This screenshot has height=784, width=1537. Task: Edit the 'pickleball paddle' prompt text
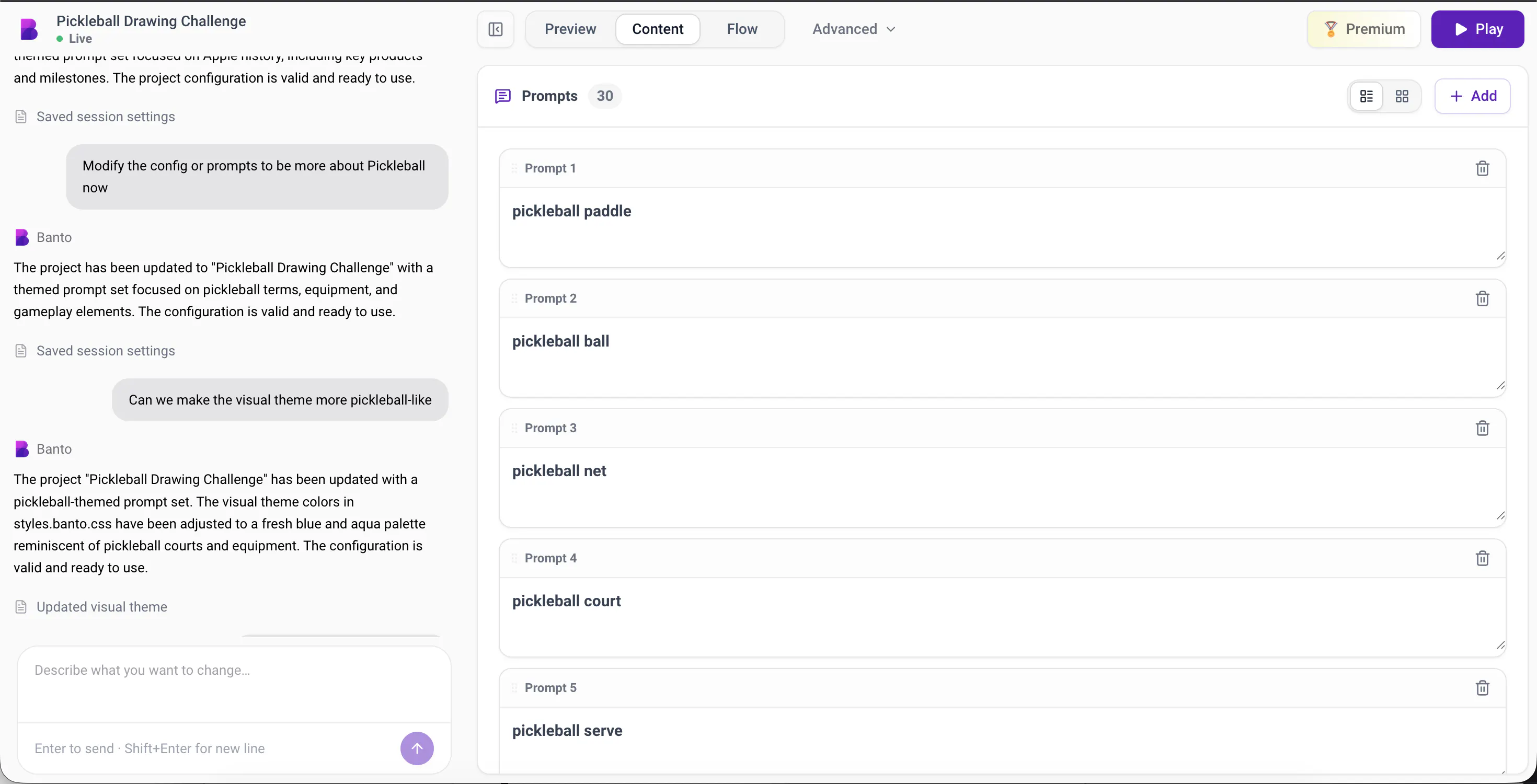(1002, 227)
